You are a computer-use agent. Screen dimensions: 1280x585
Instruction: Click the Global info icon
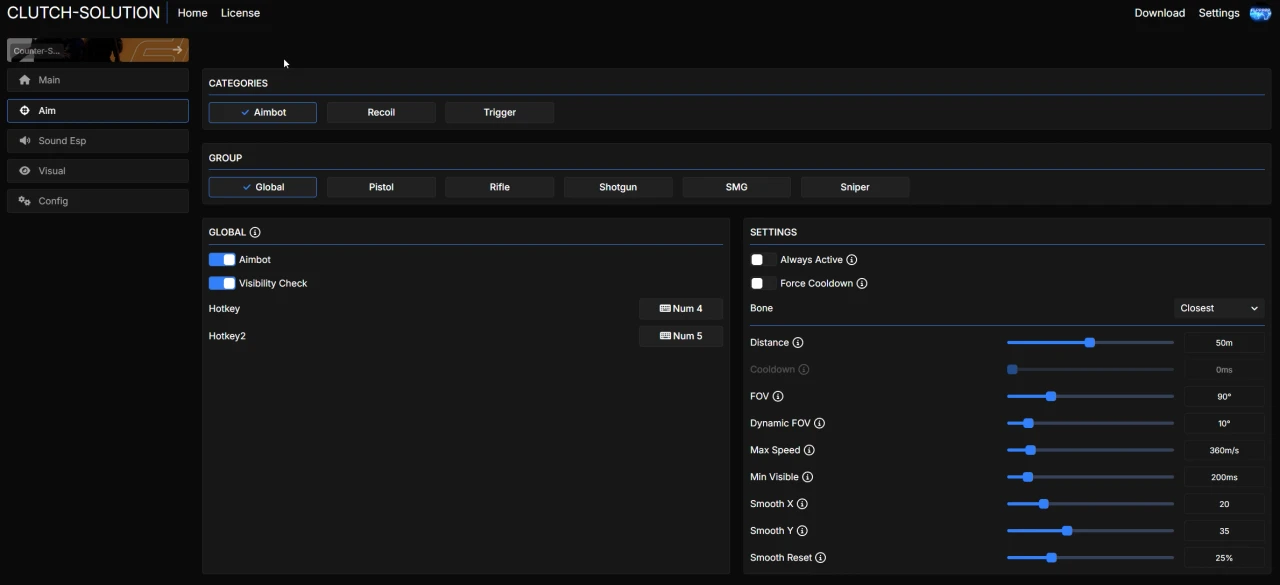tap(255, 232)
